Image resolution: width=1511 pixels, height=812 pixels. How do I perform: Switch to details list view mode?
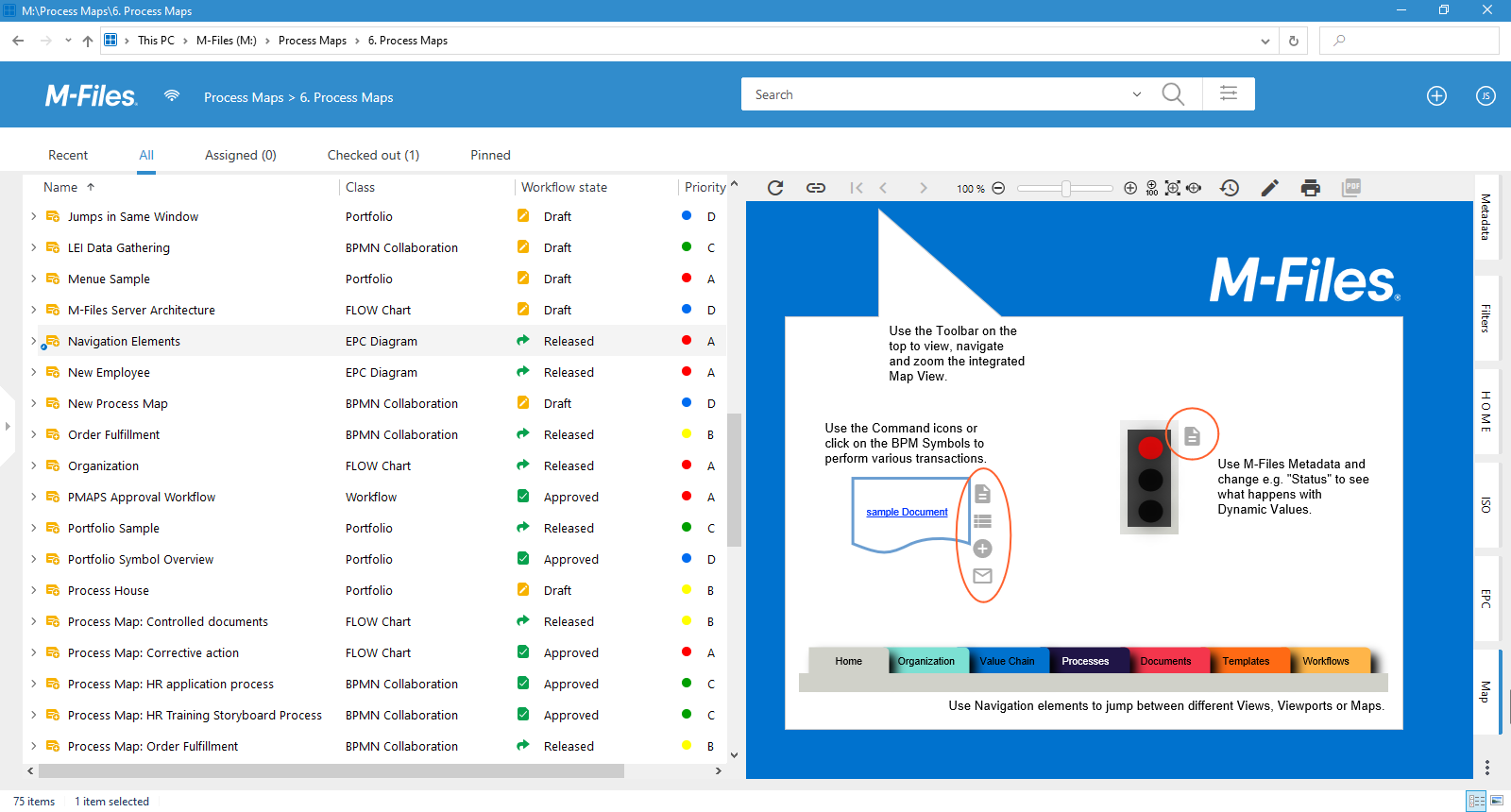tap(1476, 801)
